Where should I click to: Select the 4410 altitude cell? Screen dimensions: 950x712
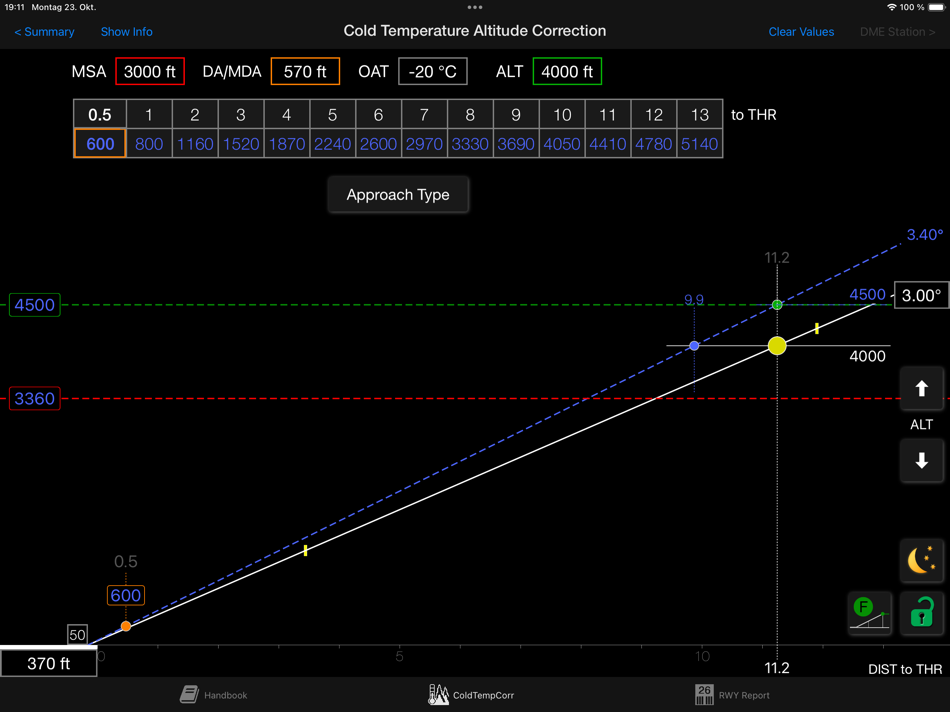(x=608, y=144)
